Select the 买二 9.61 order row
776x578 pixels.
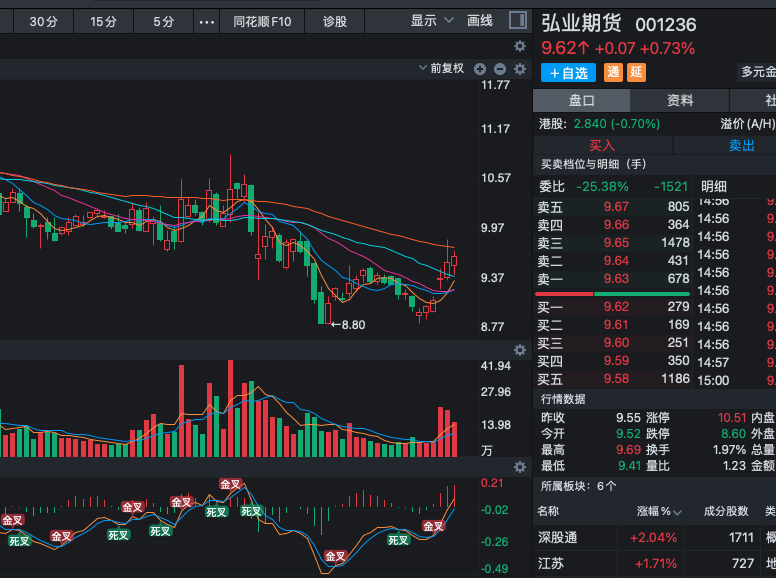613,325
